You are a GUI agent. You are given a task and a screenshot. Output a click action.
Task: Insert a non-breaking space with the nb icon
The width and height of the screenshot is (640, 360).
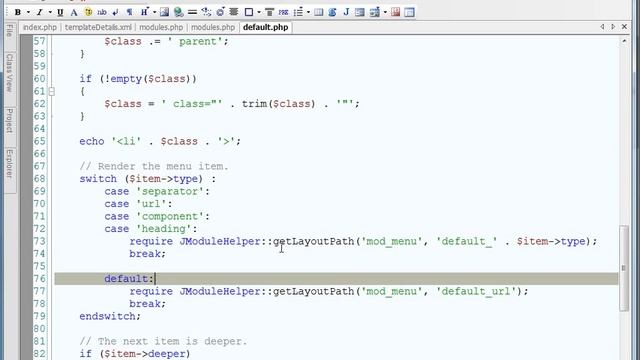(102, 12)
